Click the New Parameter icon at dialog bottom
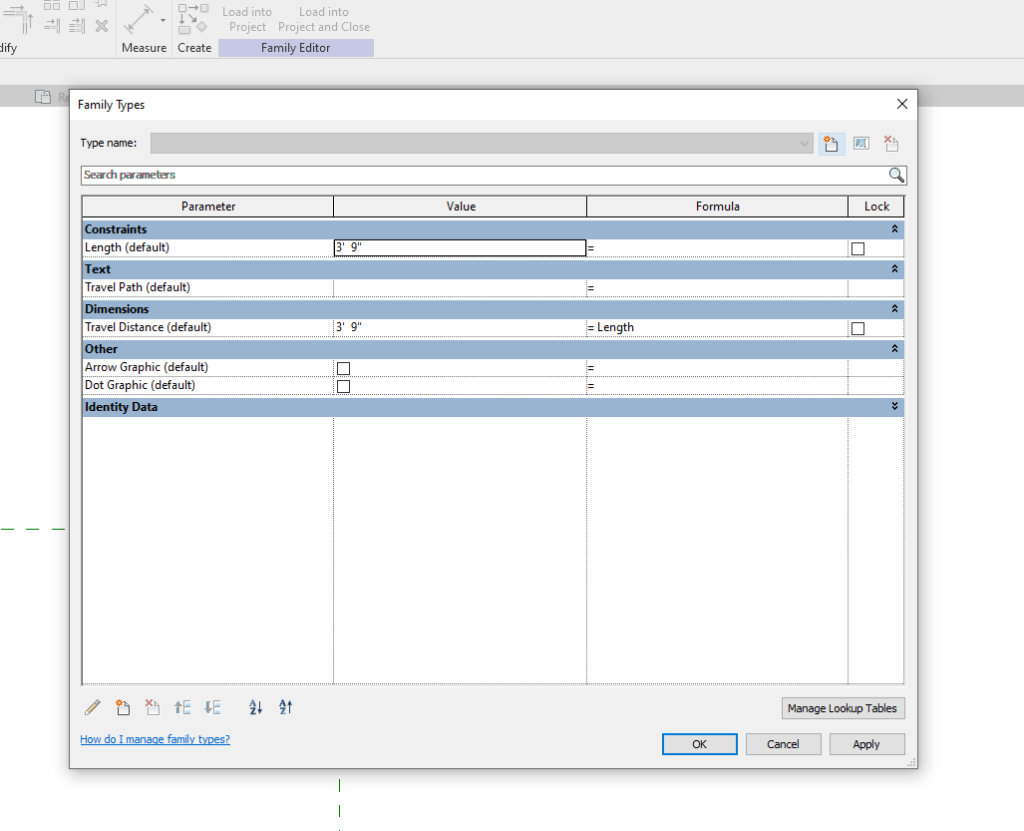This screenshot has height=831, width=1024. (123, 708)
